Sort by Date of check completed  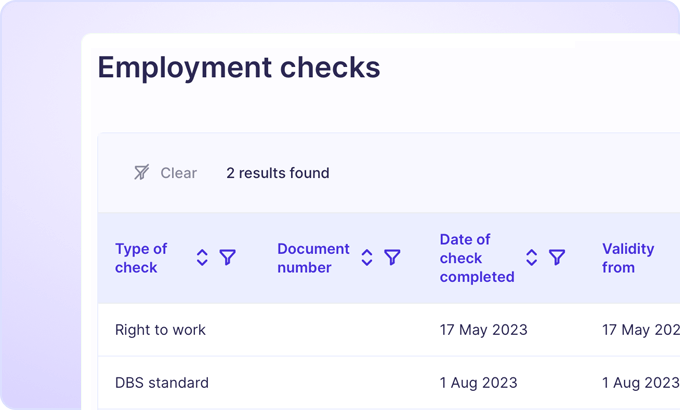tap(532, 258)
